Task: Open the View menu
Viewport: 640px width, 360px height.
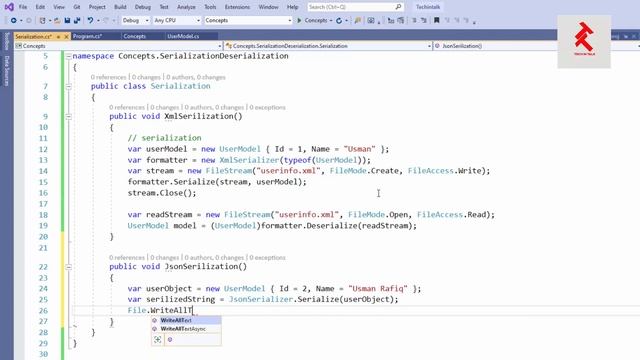Action: pyautogui.click(x=59, y=7)
